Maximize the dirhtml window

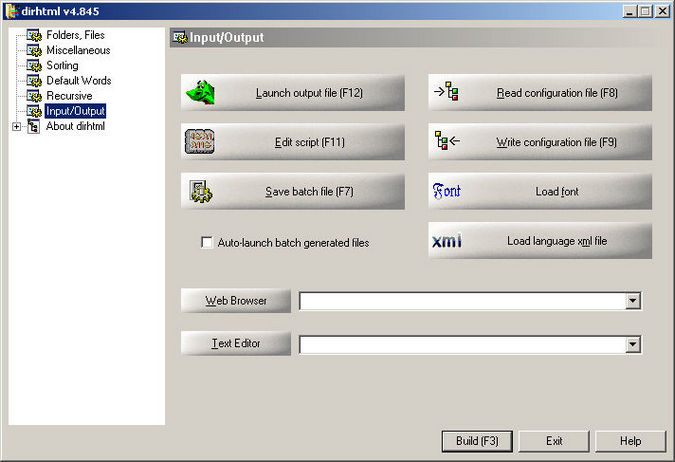pyautogui.click(x=645, y=11)
